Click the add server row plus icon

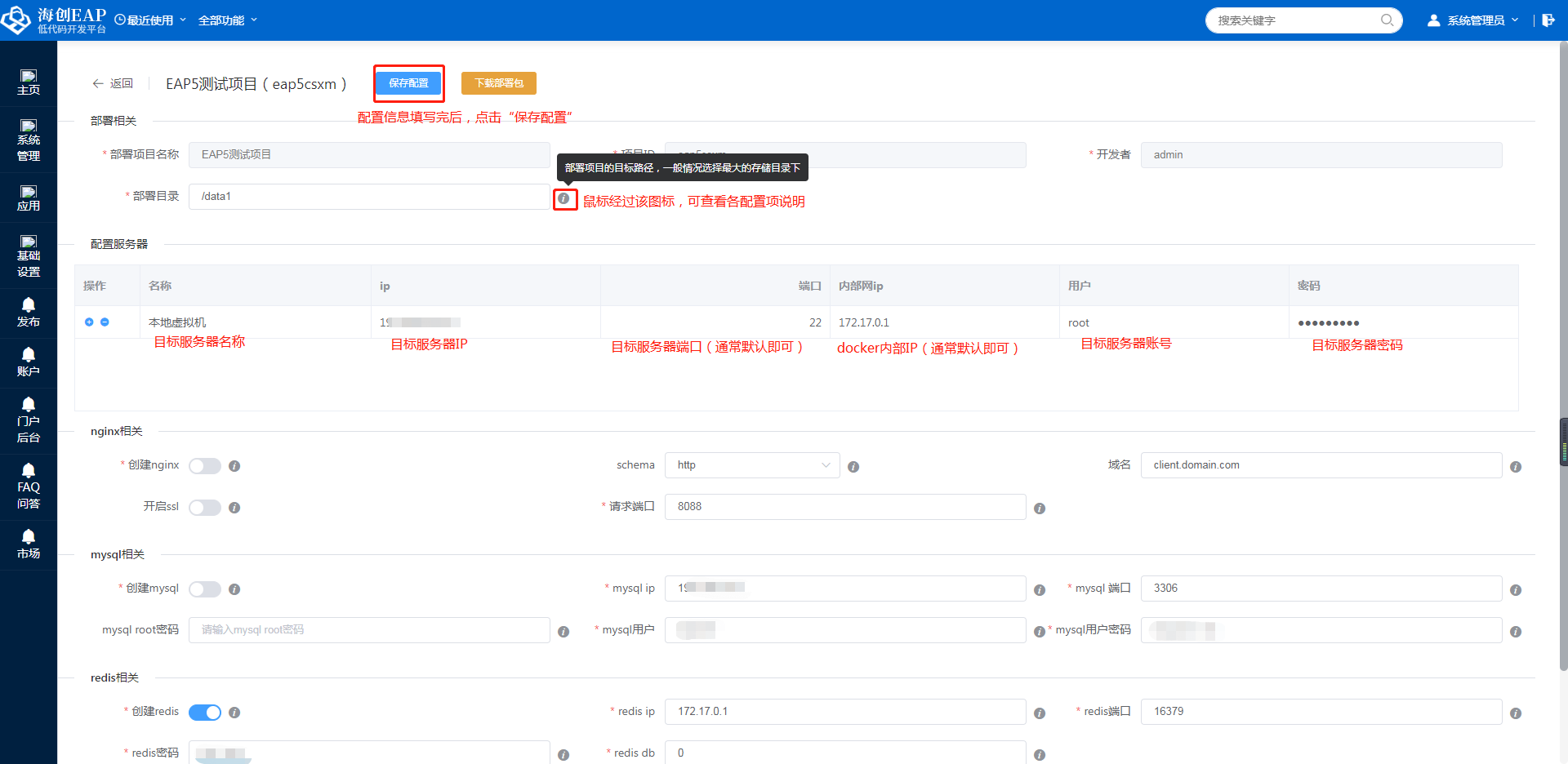click(89, 322)
